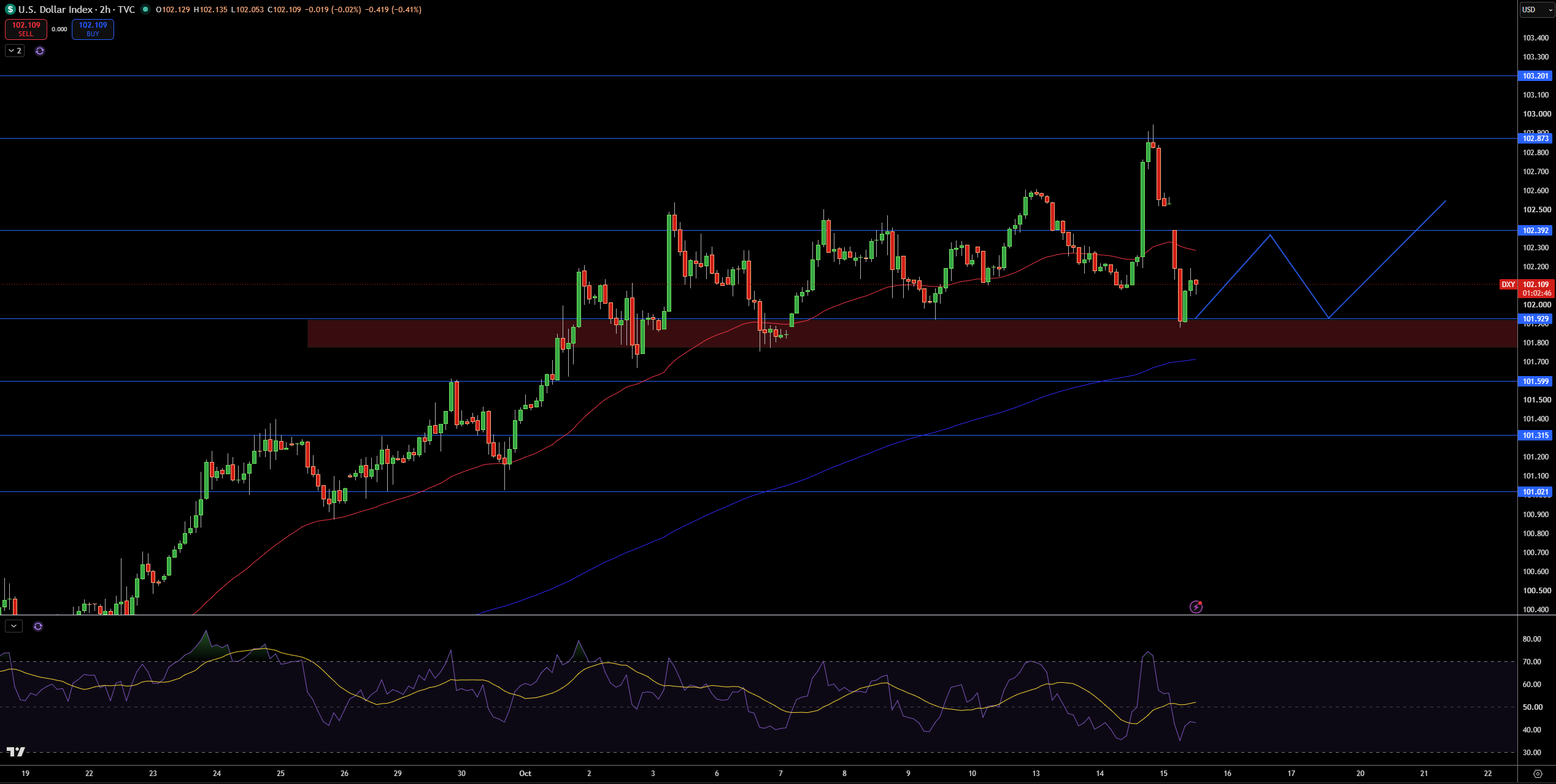Click the green market status dot
The height and width of the screenshot is (784, 1556).
click(145, 9)
